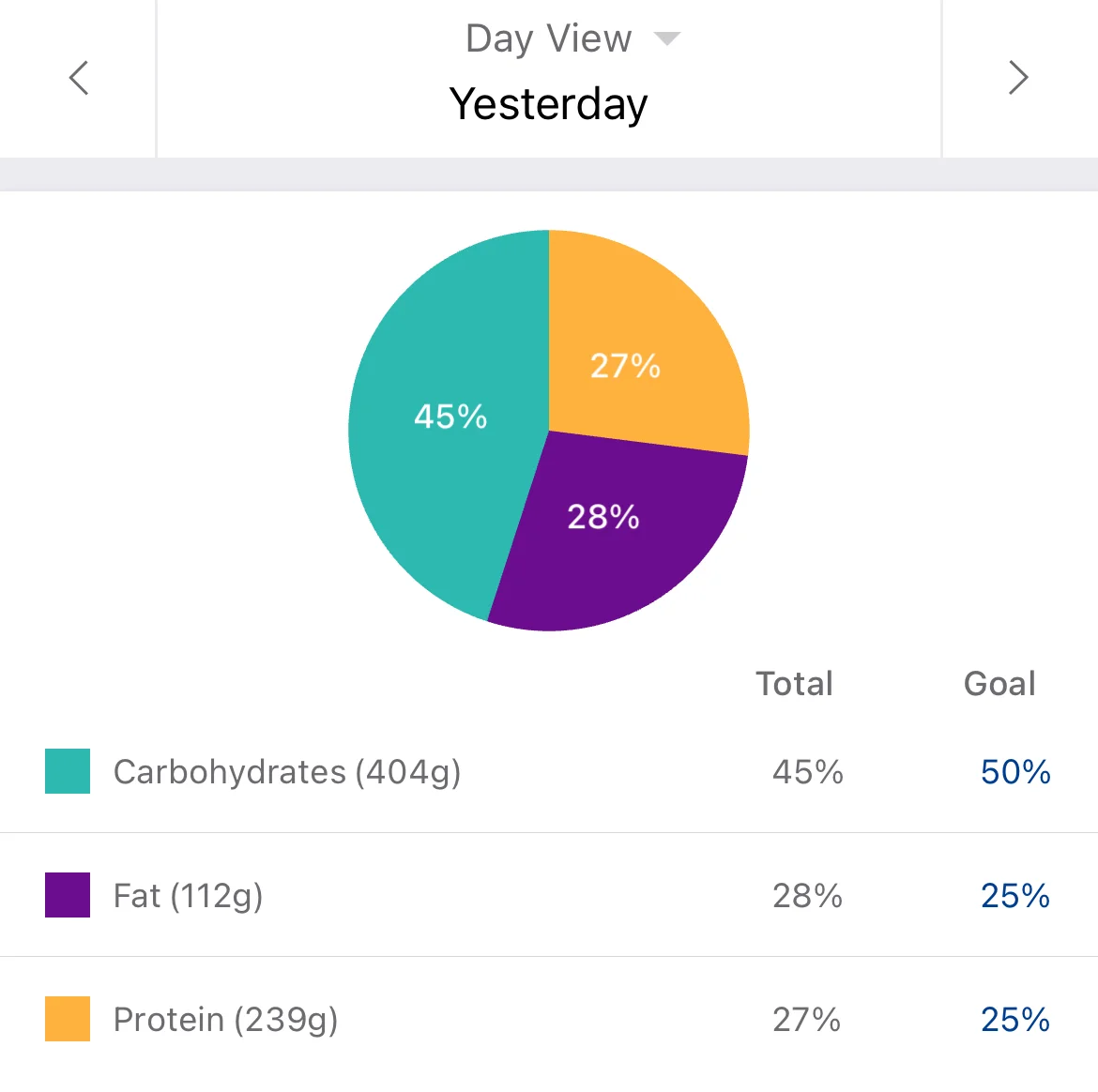
Task: Tap the 45% total for carbohydrates
Action: 807,772
